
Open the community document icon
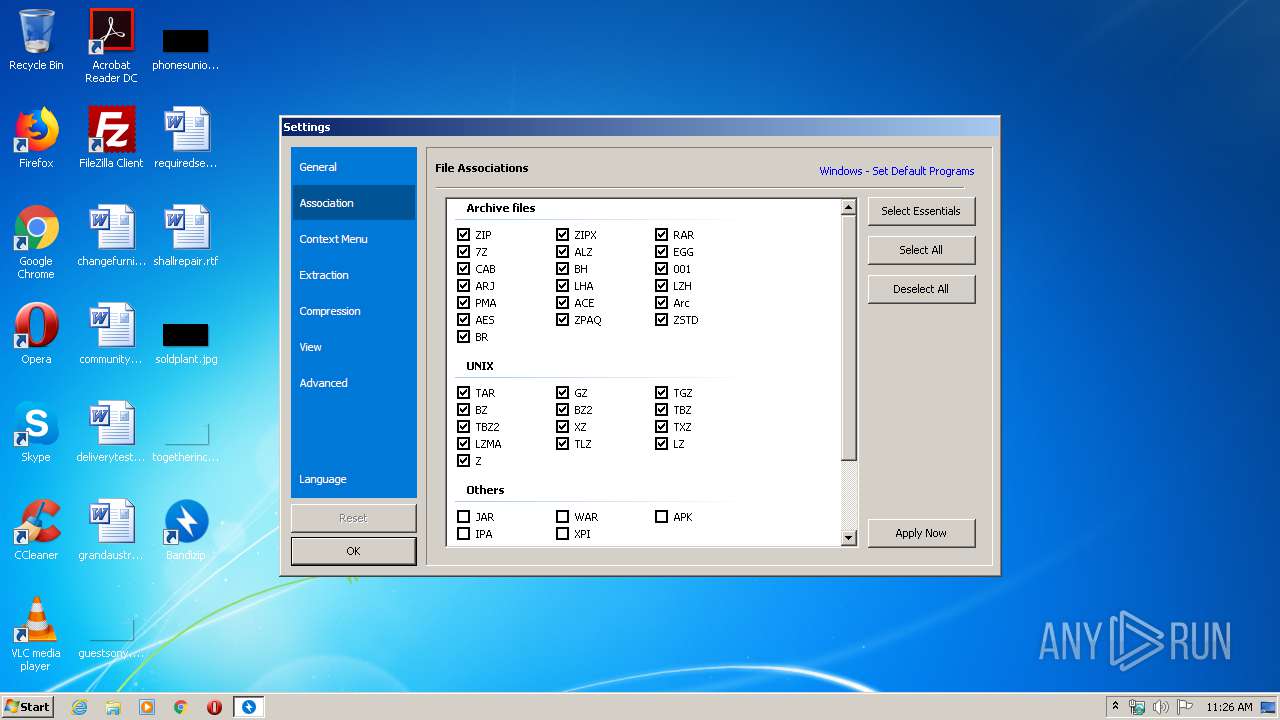click(x=111, y=334)
